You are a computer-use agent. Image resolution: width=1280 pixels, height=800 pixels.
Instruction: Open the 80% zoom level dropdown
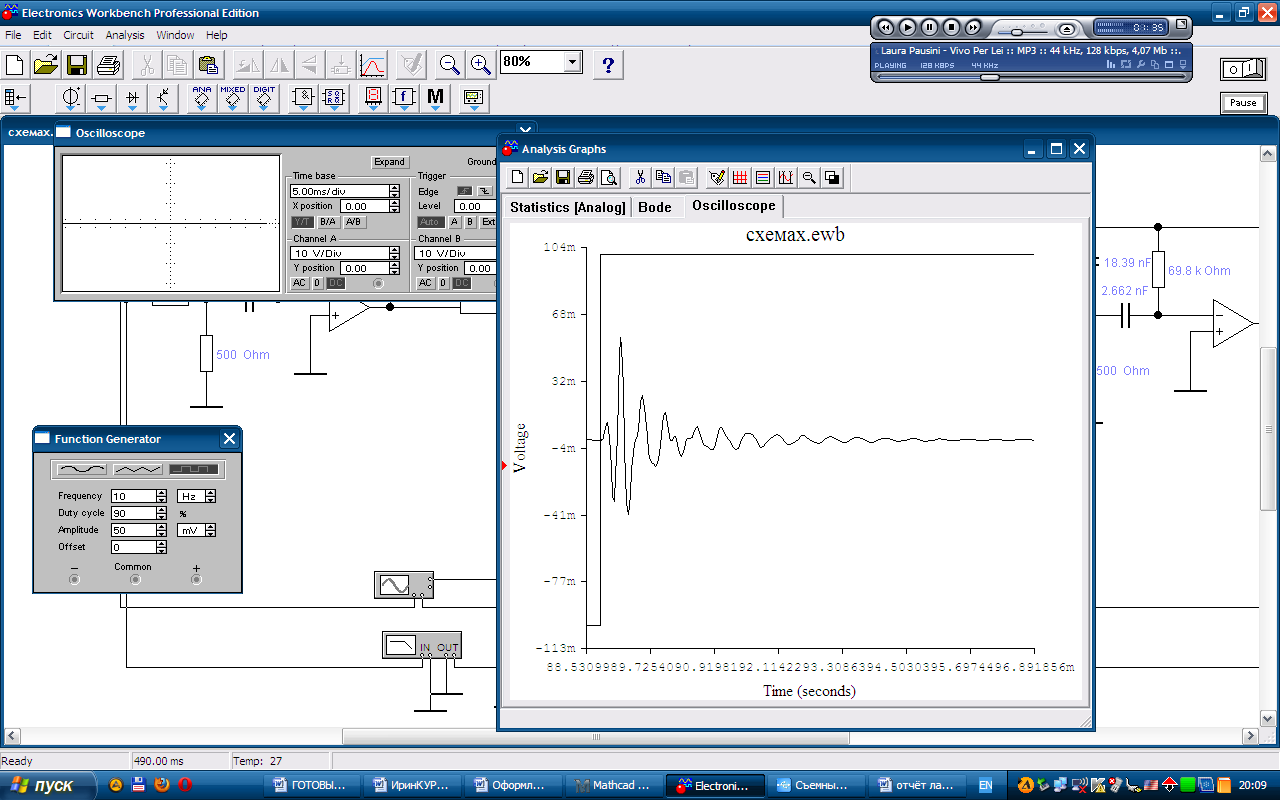(x=571, y=62)
